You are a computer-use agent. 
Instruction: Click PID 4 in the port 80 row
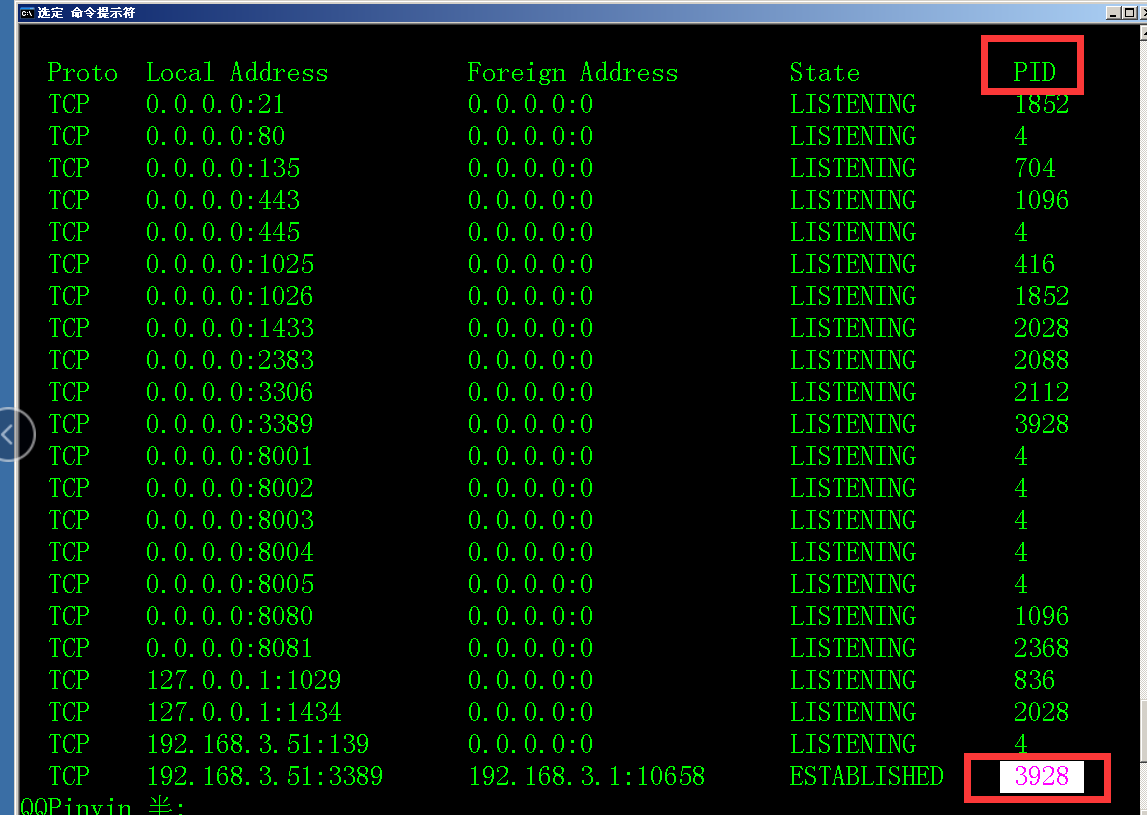1021,136
